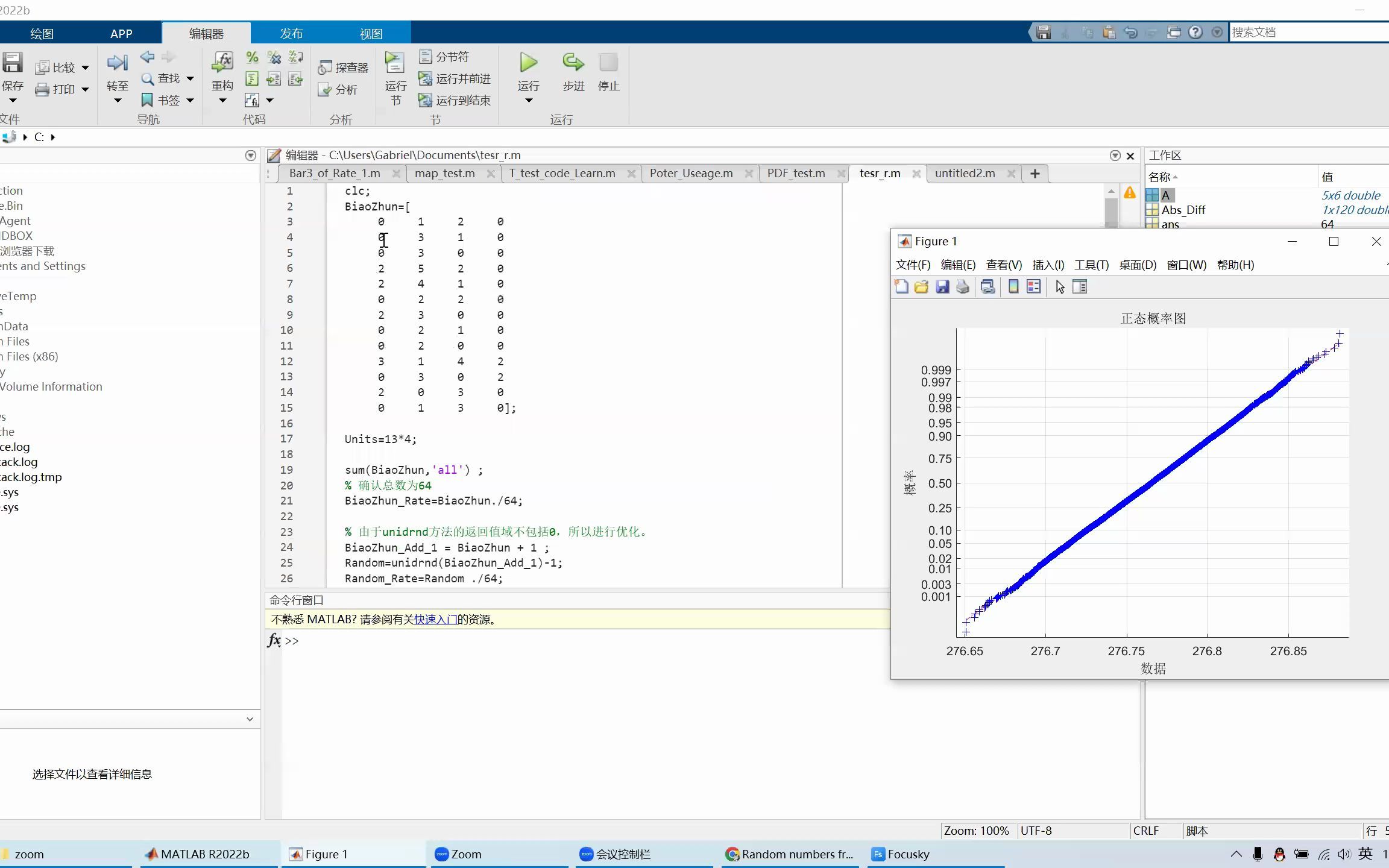Click the quick-access Save icon in title bar

(1044, 32)
